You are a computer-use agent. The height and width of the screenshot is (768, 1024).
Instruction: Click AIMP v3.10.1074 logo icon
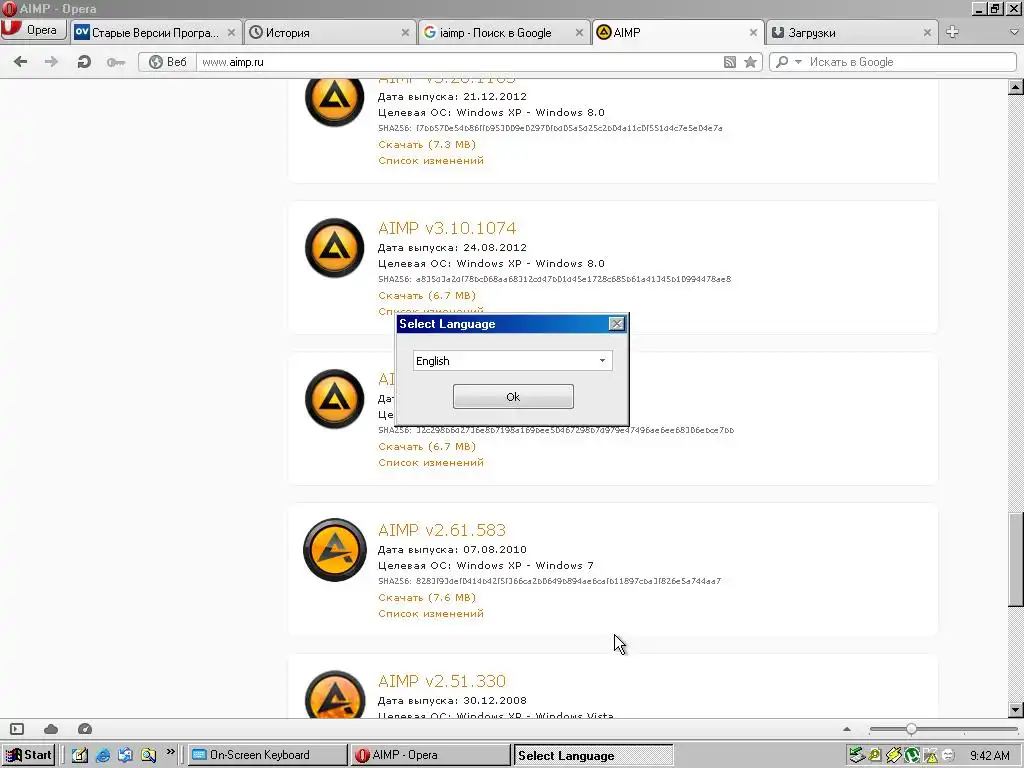point(334,248)
